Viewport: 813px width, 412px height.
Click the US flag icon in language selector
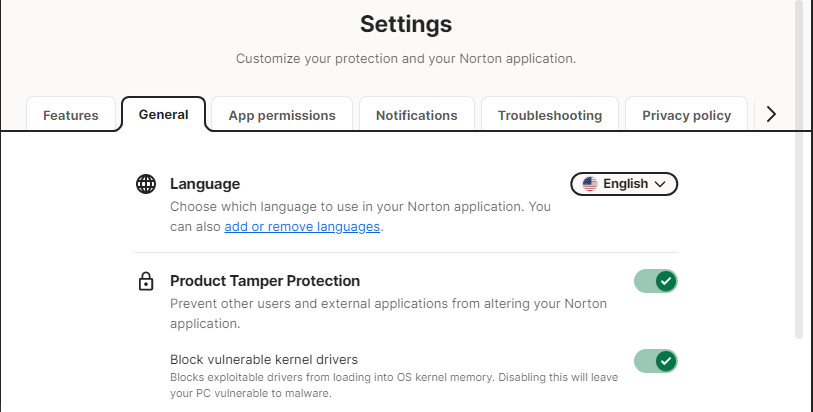coord(590,184)
